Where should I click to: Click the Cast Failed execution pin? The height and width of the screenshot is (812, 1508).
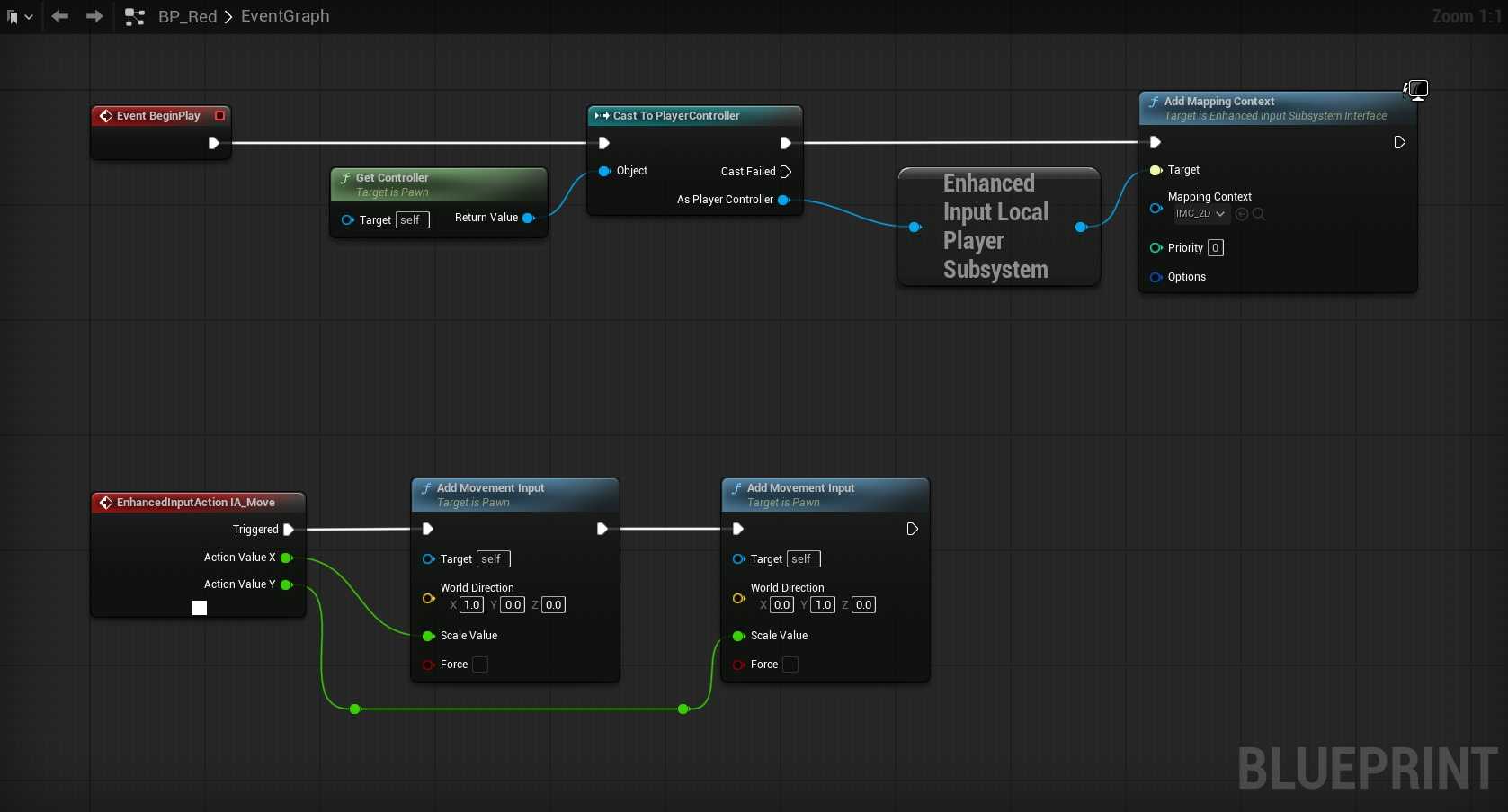[786, 172]
